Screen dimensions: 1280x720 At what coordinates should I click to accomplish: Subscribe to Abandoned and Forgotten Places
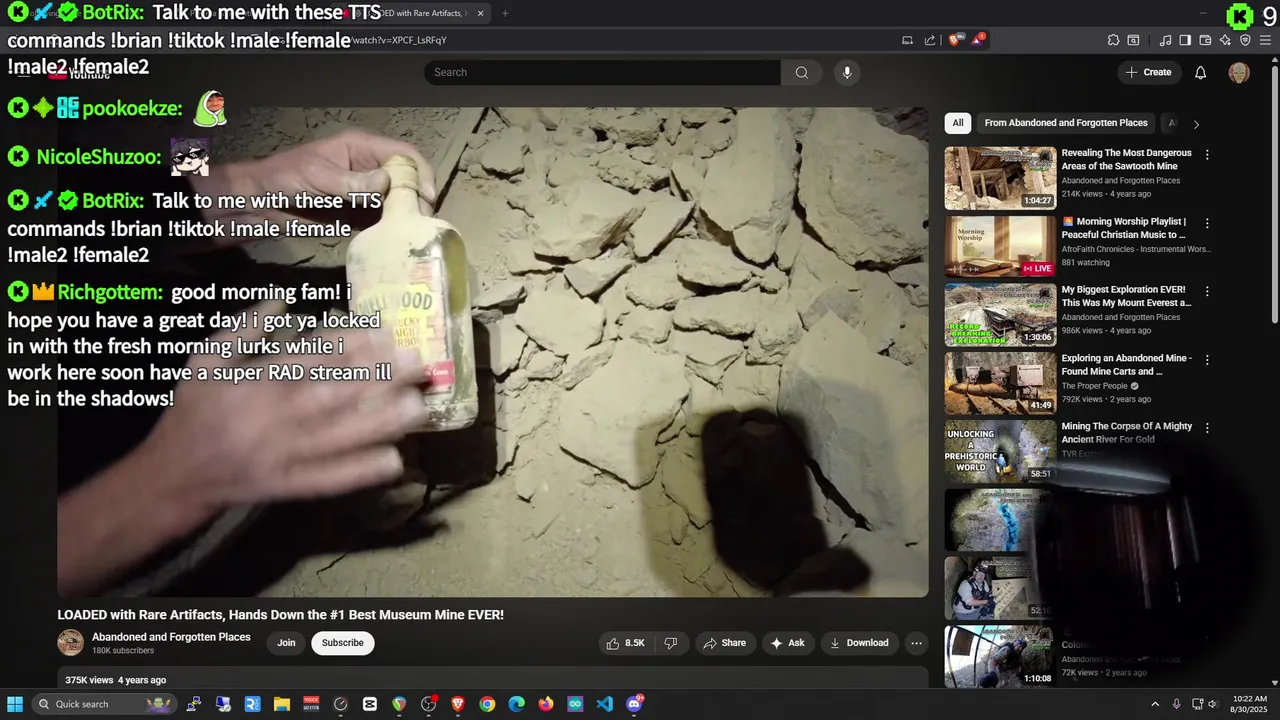(343, 643)
